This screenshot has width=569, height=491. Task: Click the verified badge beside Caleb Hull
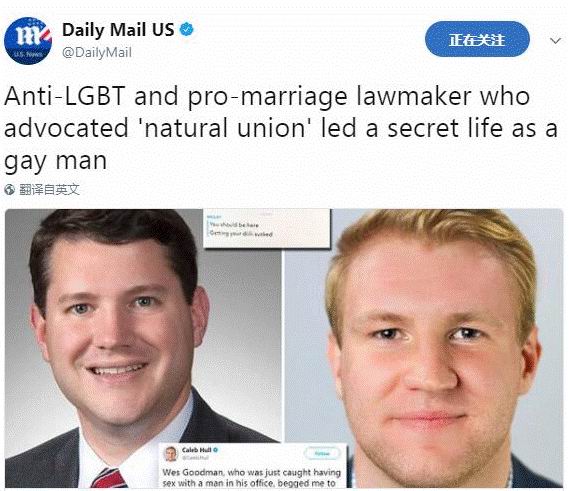click(216, 450)
